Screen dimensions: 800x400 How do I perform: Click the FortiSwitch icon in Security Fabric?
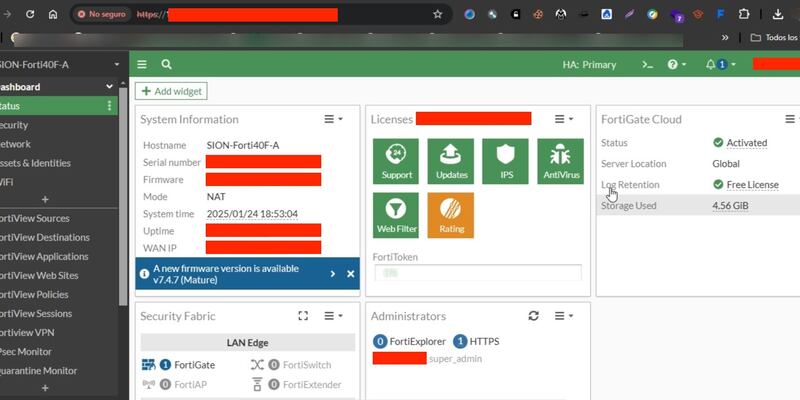pos(257,365)
